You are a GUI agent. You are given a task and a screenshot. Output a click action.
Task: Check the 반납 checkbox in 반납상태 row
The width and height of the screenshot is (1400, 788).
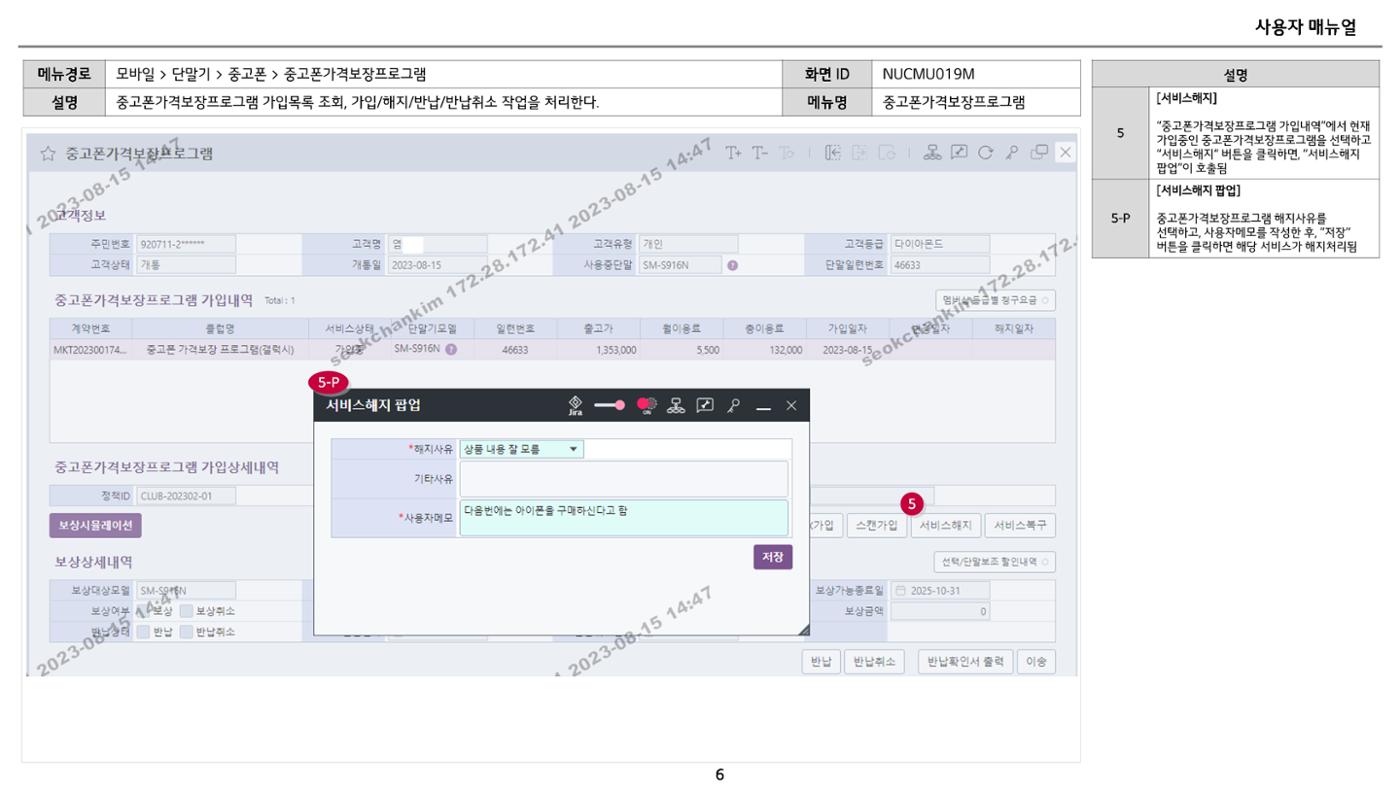point(142,631)
